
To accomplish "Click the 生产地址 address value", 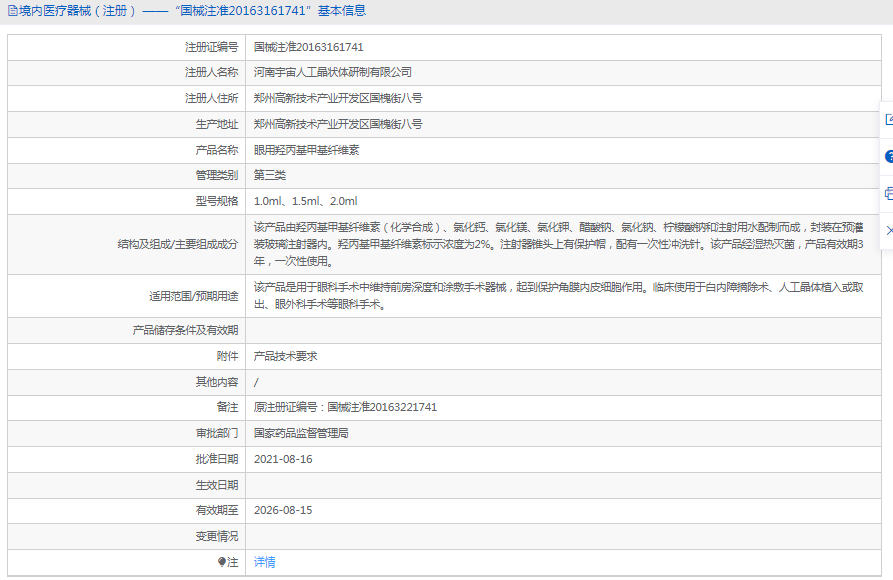I will click(337, 124).
